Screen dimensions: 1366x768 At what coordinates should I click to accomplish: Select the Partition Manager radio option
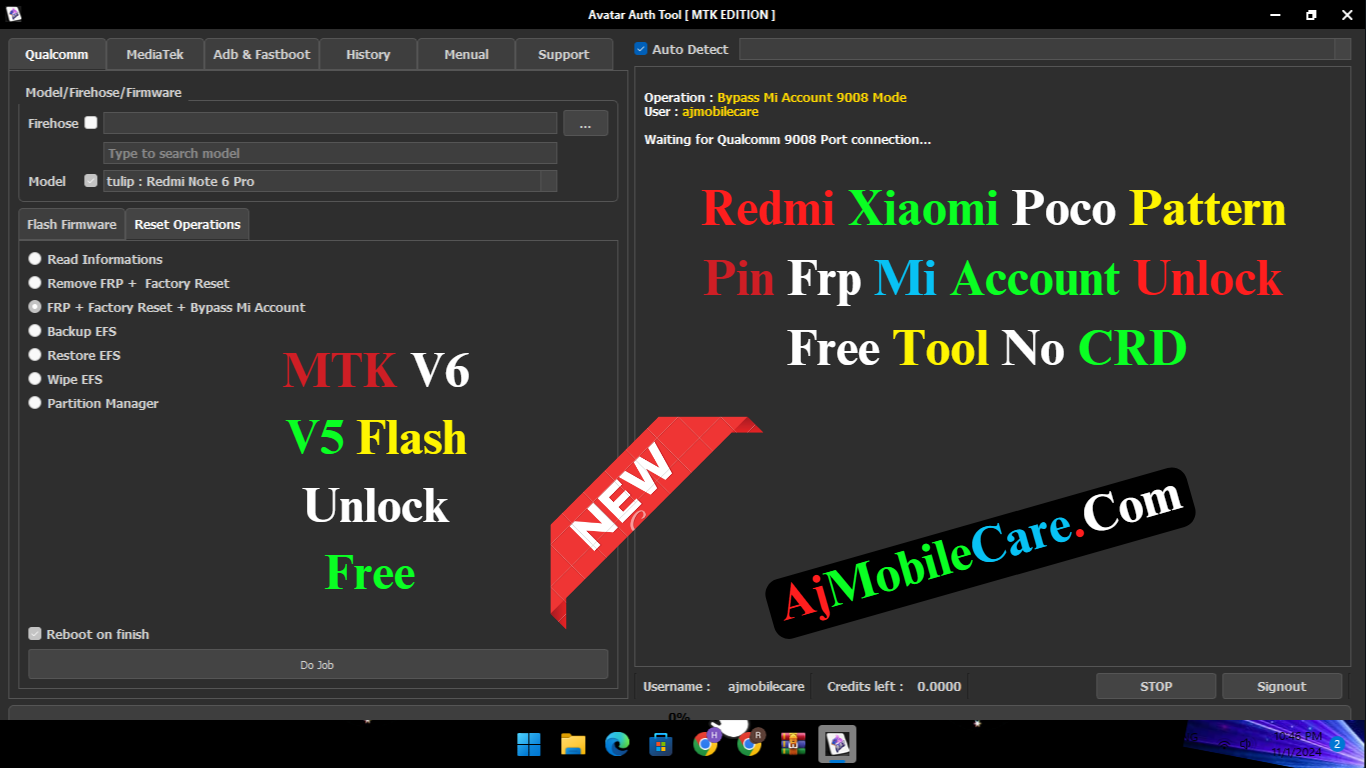[x=35, y=403]
